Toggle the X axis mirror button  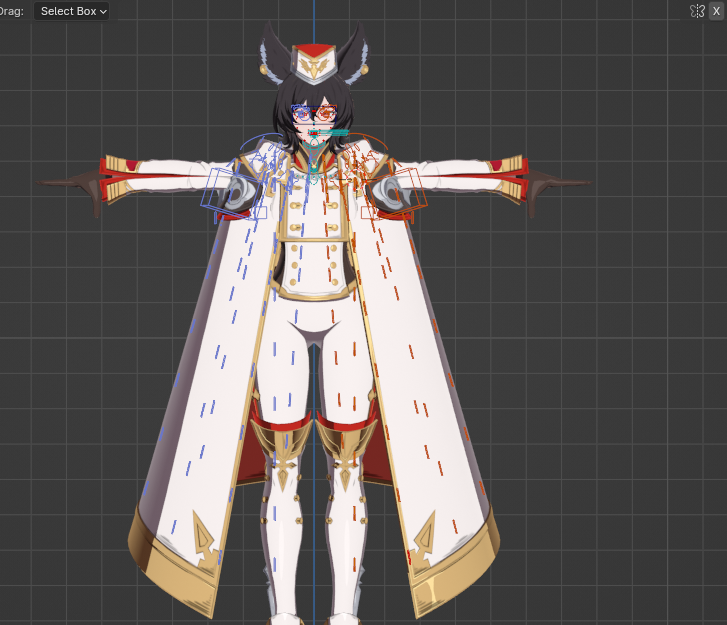(x=716, y=11)
